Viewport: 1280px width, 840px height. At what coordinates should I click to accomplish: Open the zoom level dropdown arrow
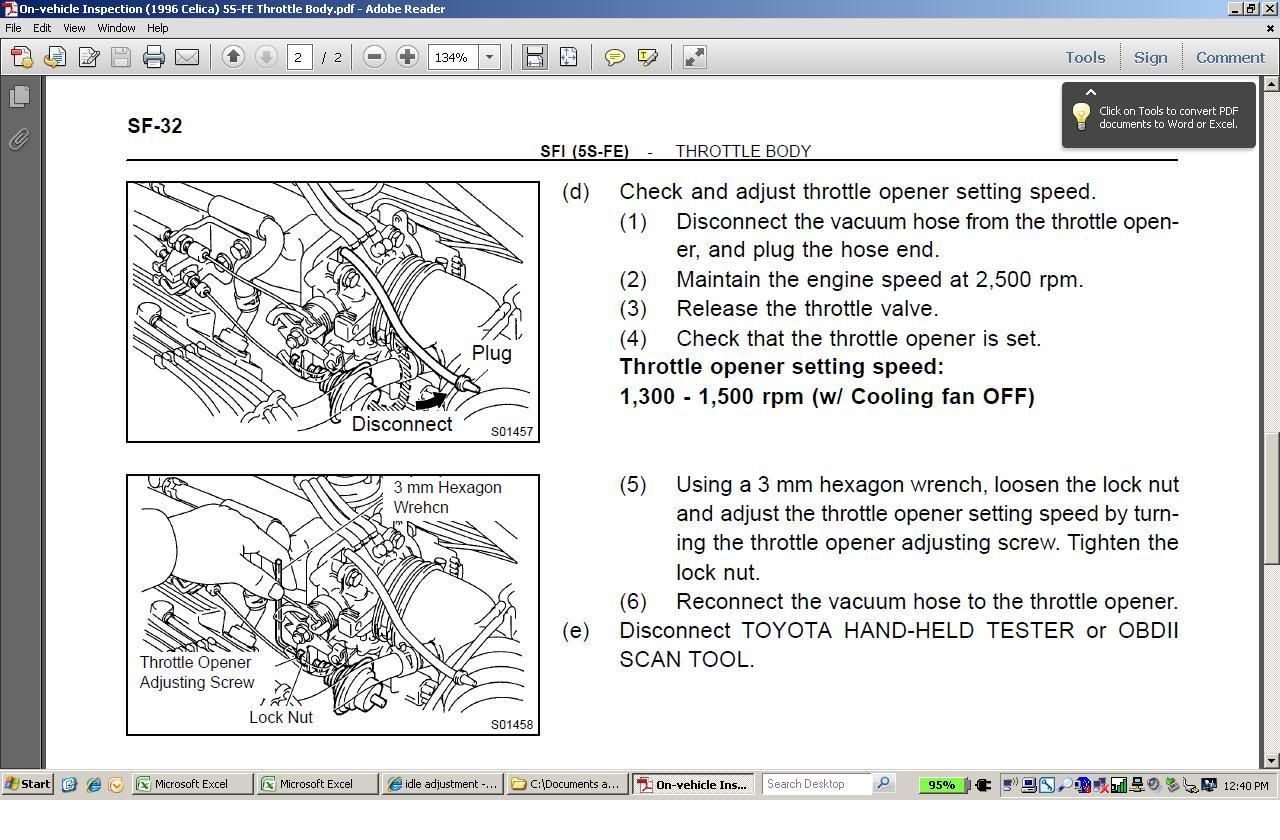(x=490, y=57)
